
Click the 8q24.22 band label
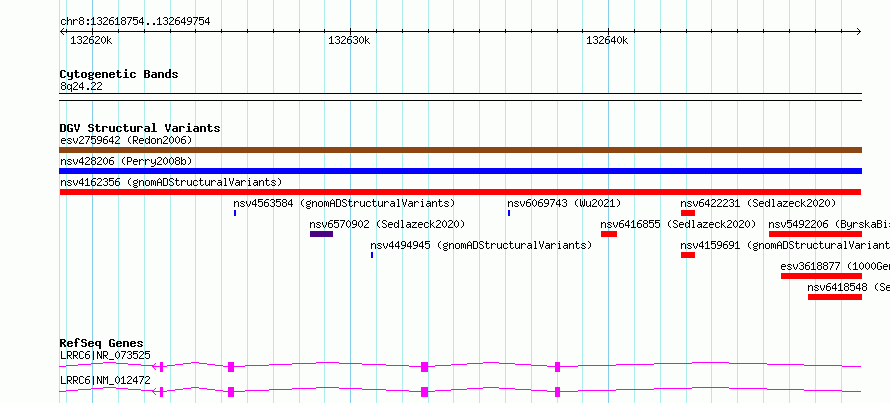click(81, 87)
